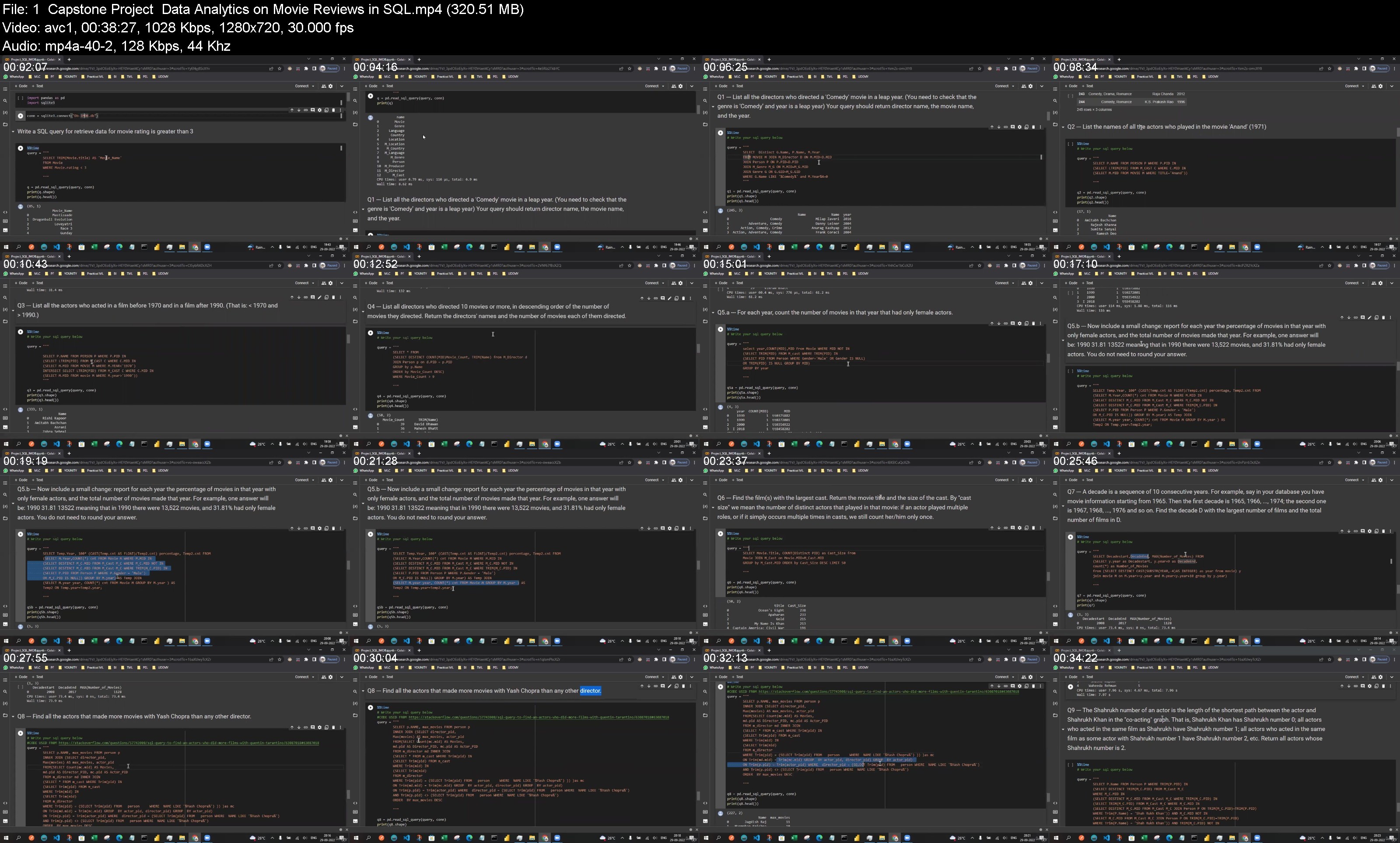Click Windows Start button under 00:10:43 frame
1400x843 pixels.
coord(6,444)
